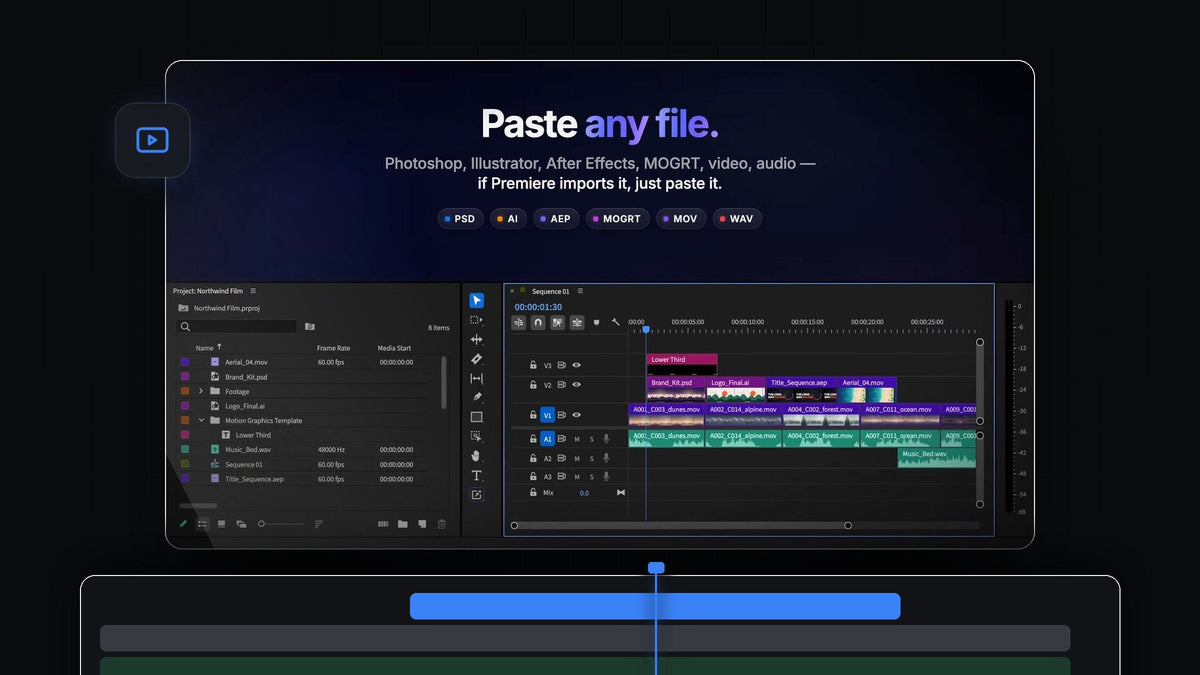Select the Razor tool
This screenshot has height=675, width=1200.
click(477, 359)
